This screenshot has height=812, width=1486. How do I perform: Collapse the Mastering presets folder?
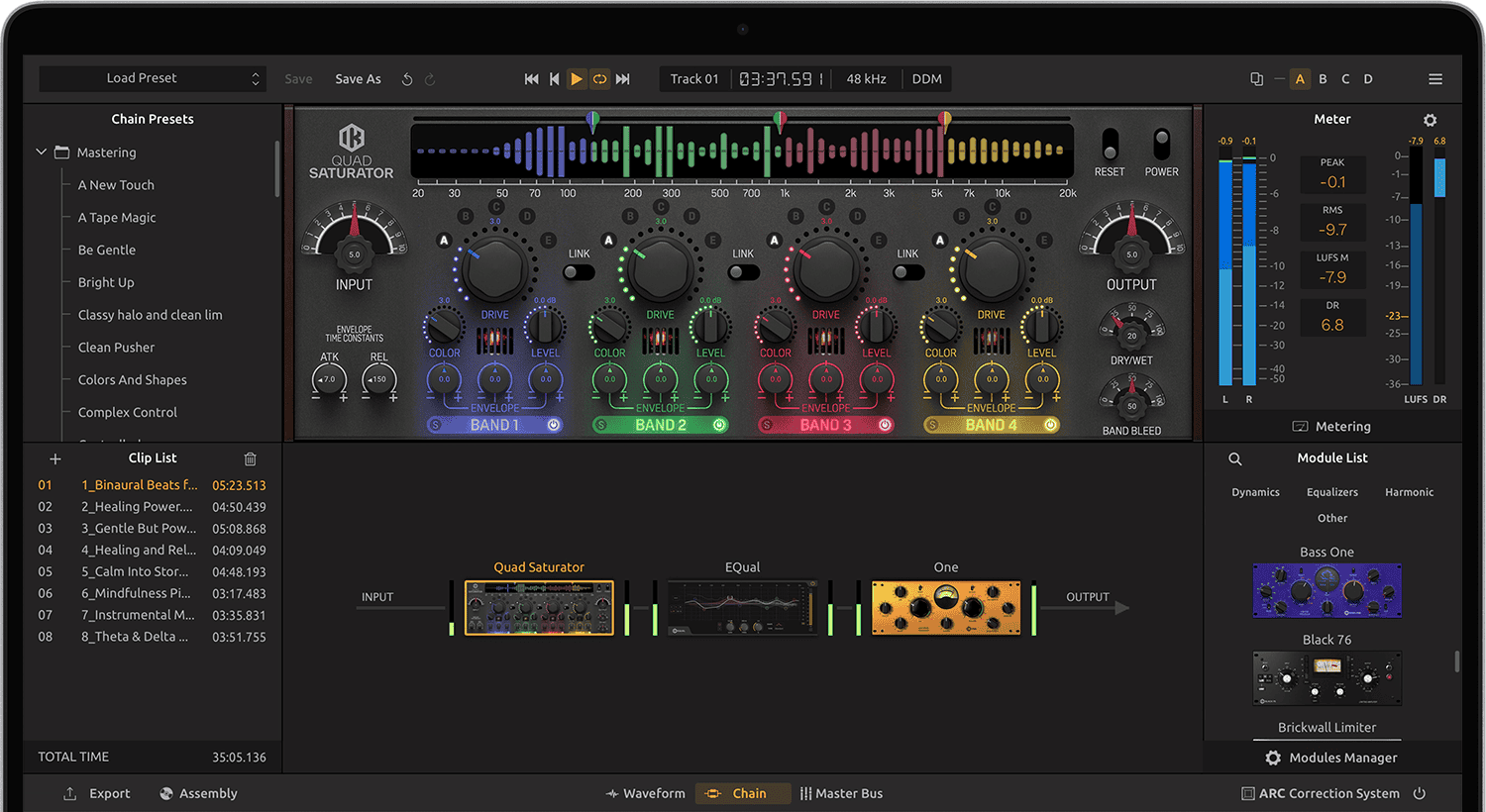point(41,152)
